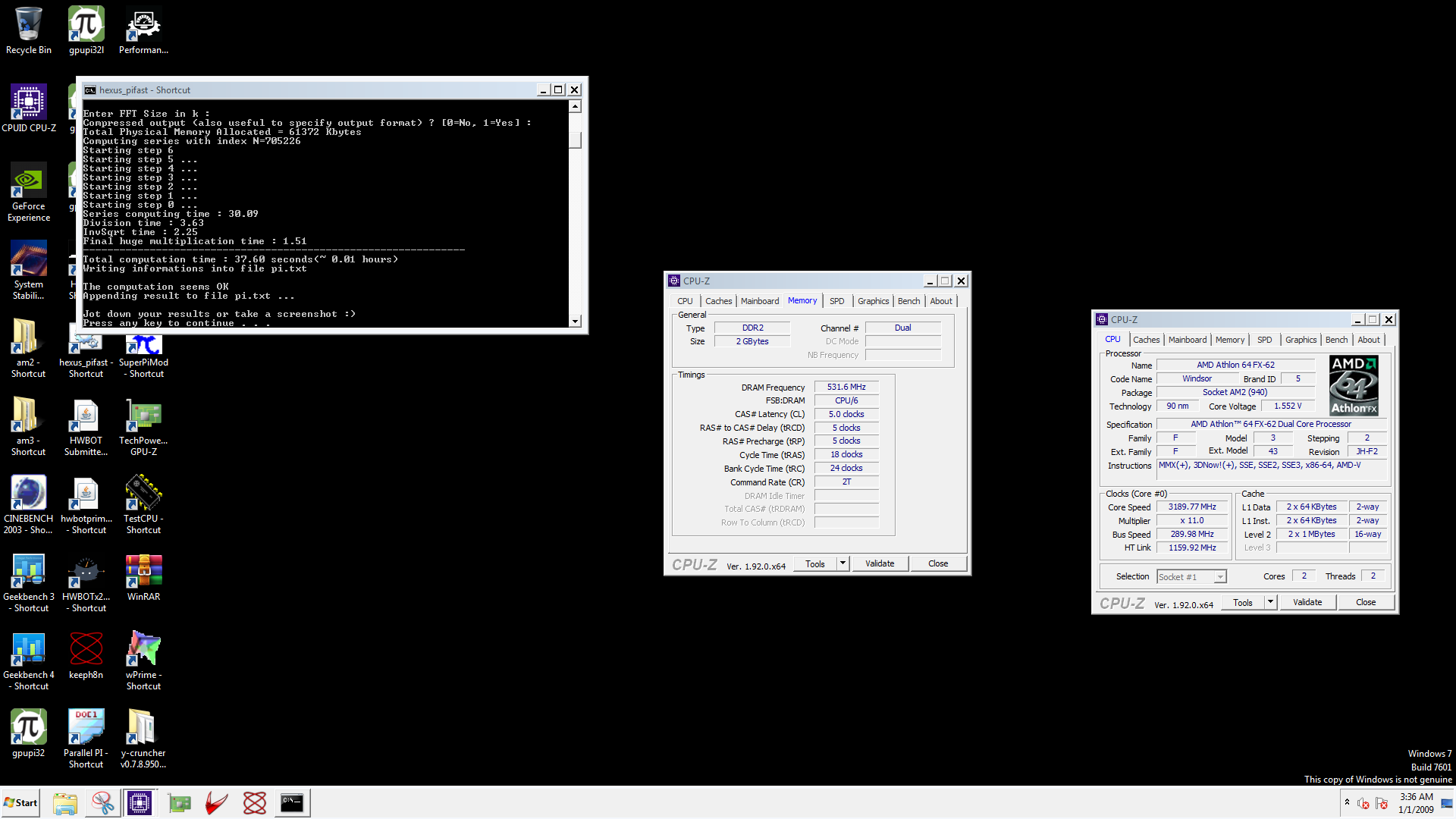Open Windows Explorer from taskbar

coord(65,802)
